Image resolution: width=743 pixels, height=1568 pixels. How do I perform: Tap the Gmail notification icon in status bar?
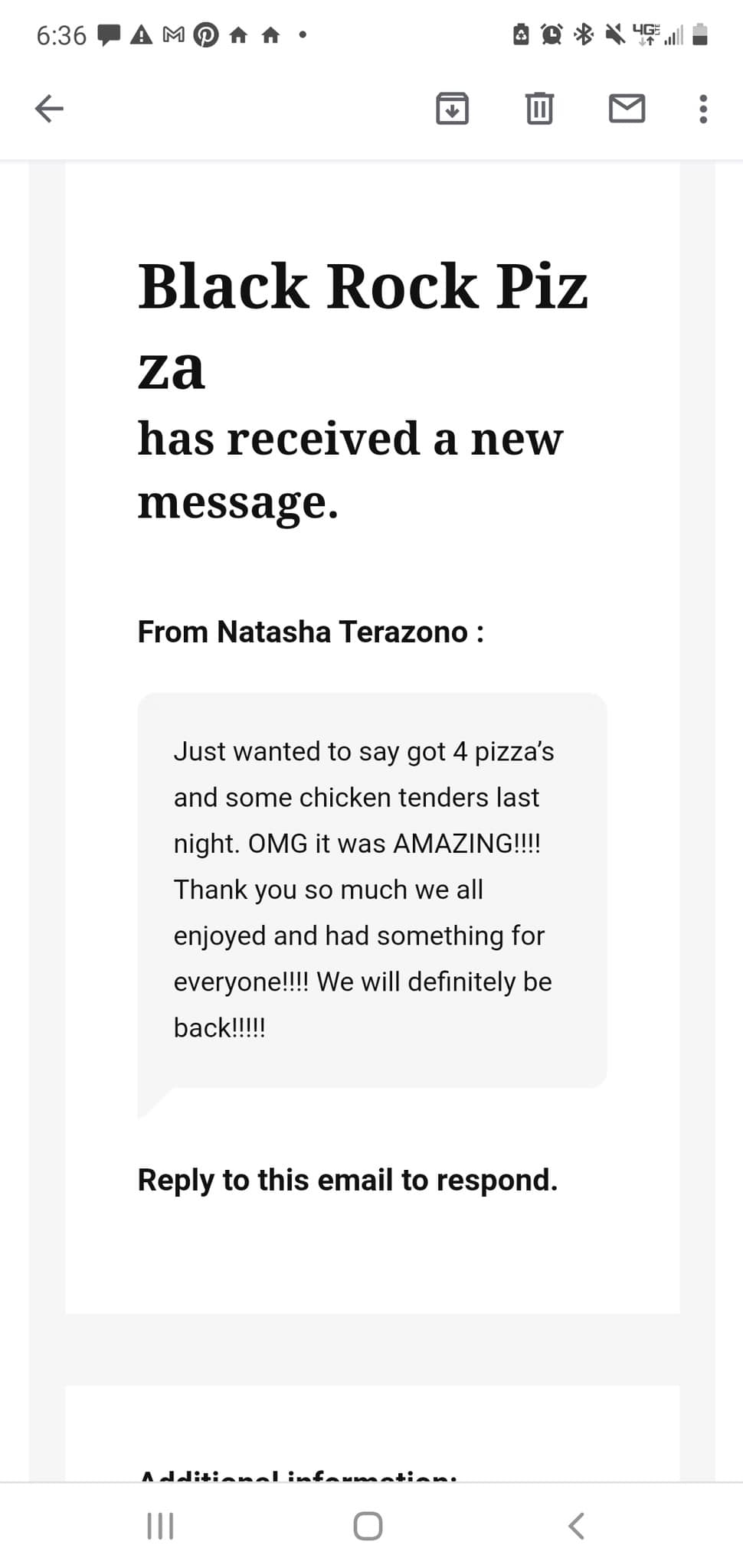174,34
